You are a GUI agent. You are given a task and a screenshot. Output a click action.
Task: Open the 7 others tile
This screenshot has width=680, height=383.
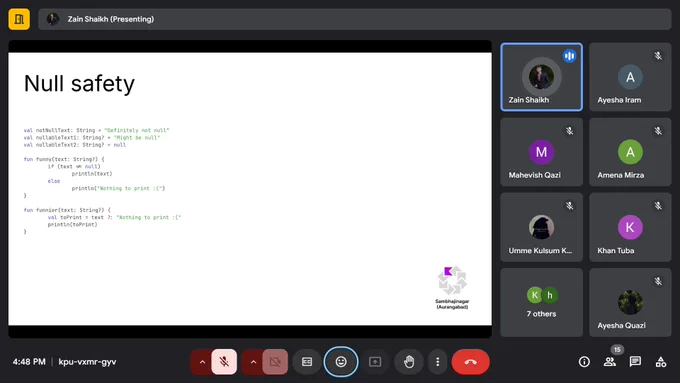point(541,302)
